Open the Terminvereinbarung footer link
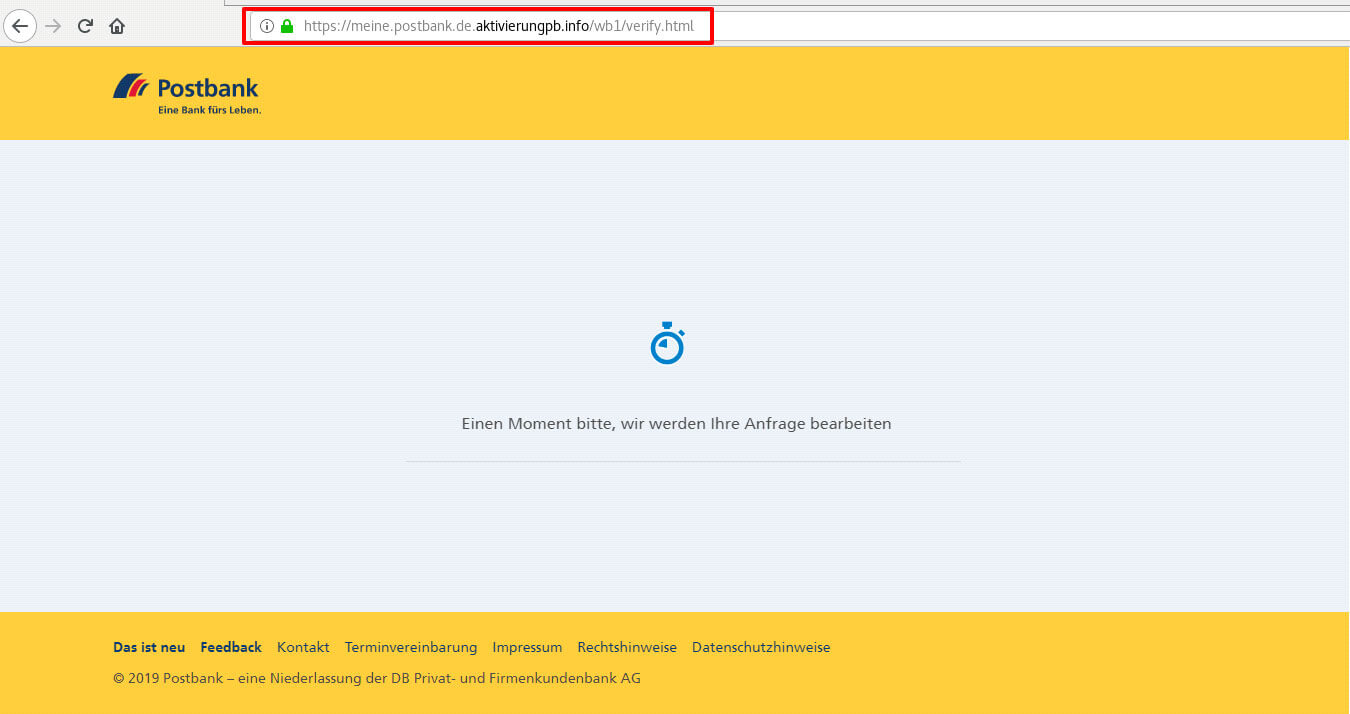This screenshot has width=1350, height=714. pos(411,647)
